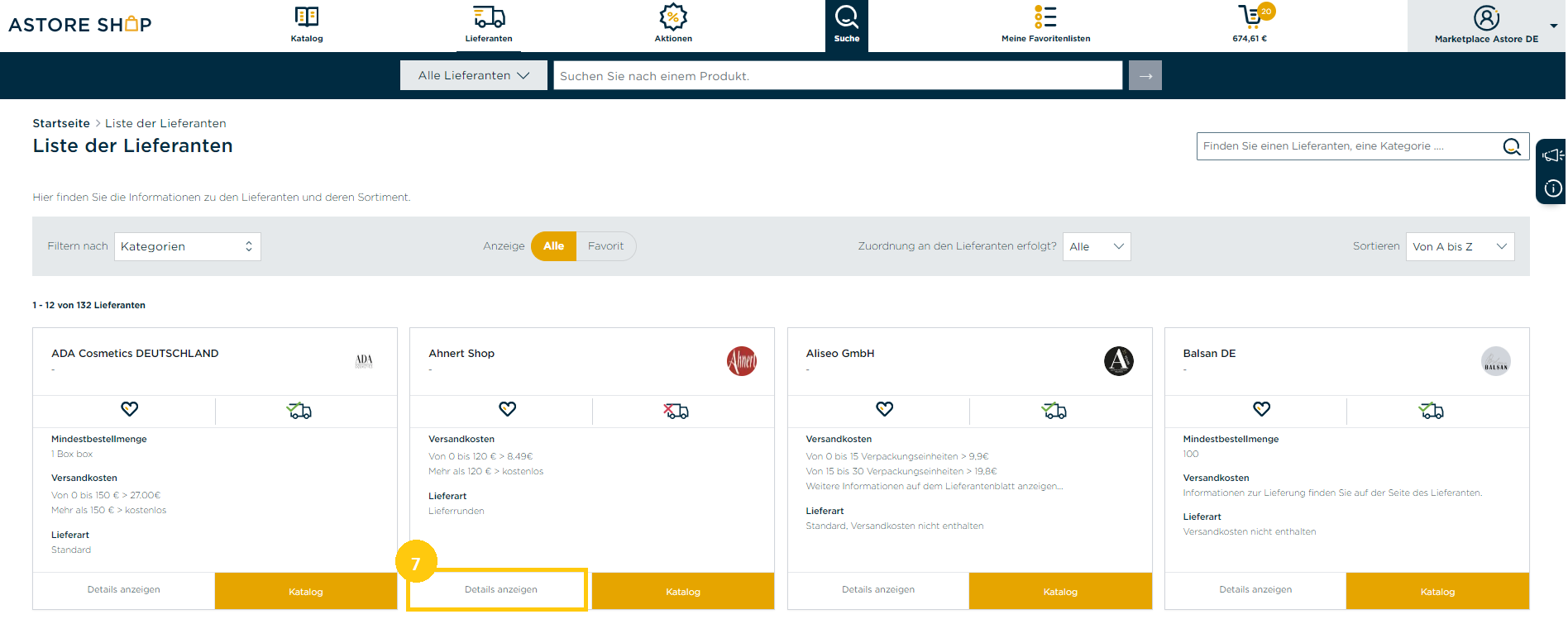1568x619 pixels.
Task: Click Liste der Lieferanten breadcrumb
Action: 165,123
